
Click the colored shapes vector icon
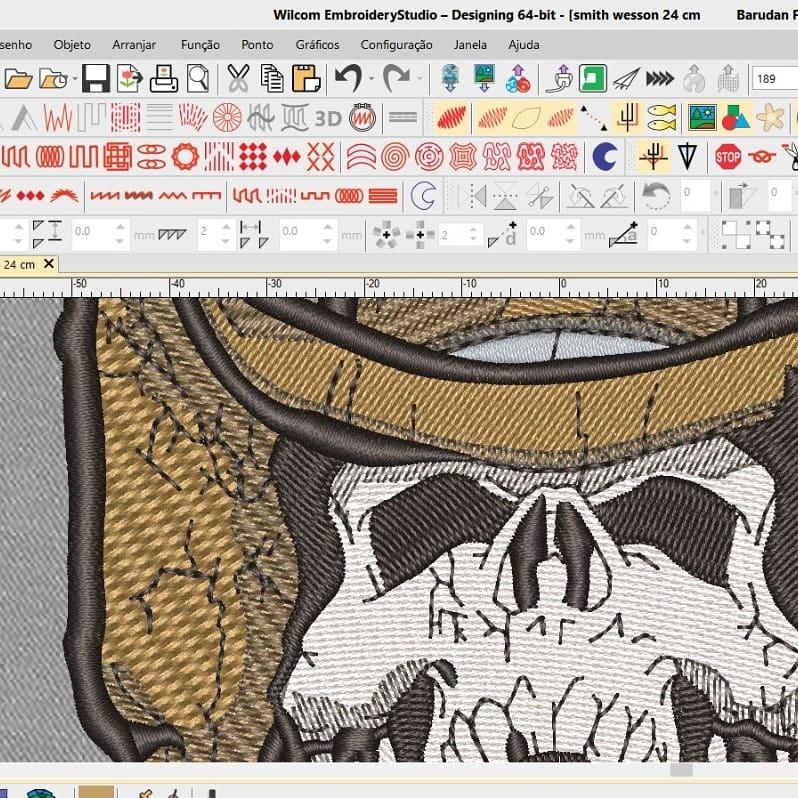click(x=736, y=118)
